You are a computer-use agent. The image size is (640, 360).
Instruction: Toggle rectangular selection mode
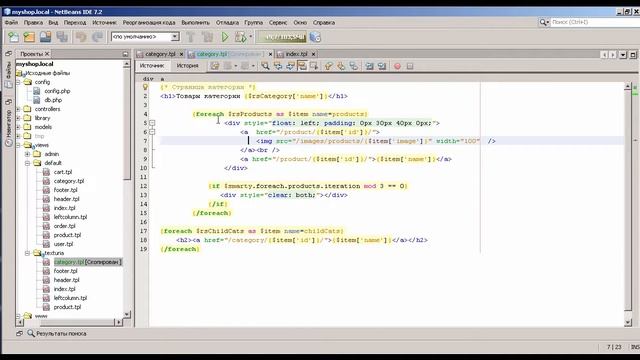pyautogui.click(x=314, y=66)
